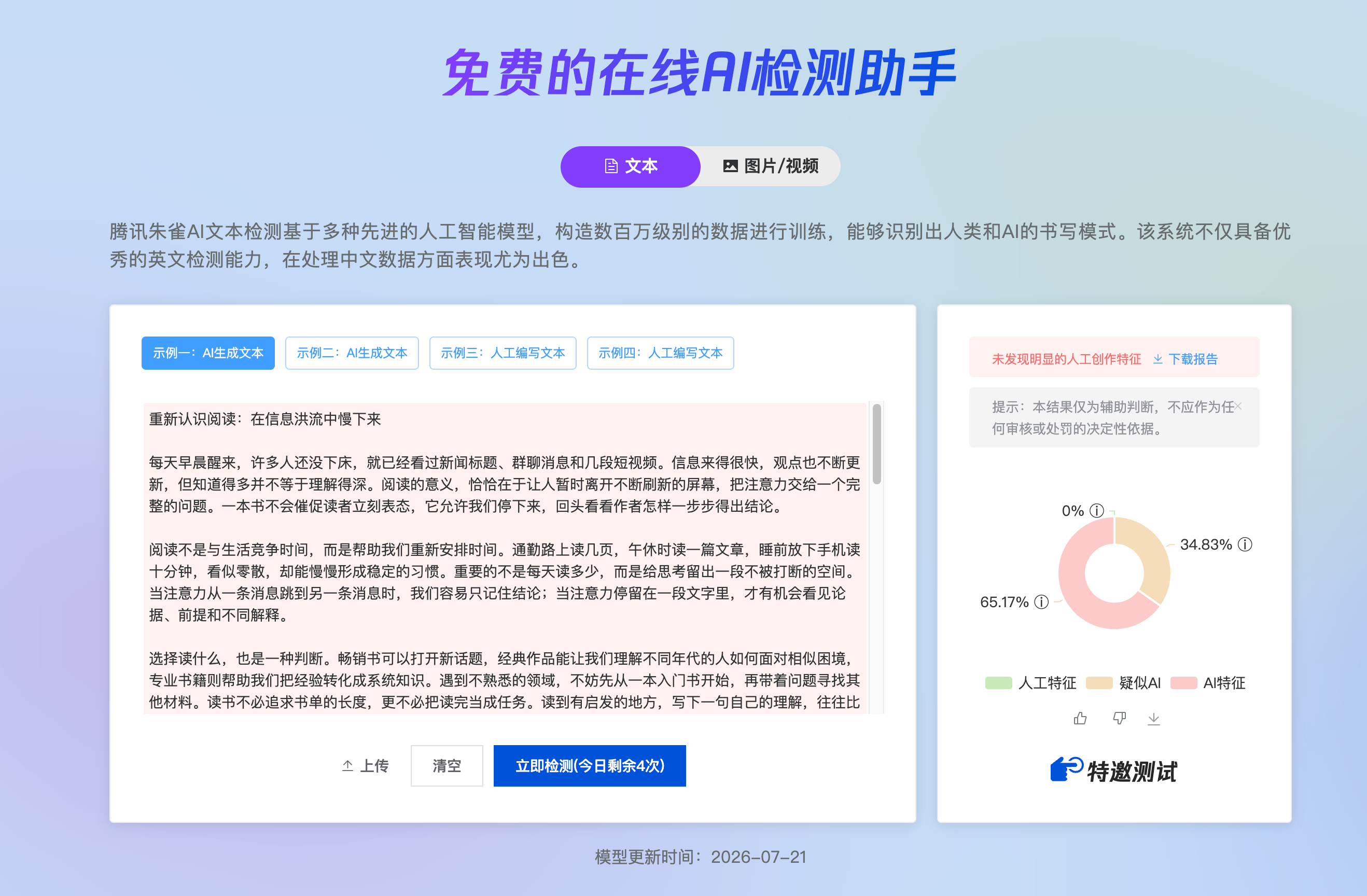Click the 免费的在线AI检测助手 heading
This screenshot has height=896, width=1367.
click(700, 73)
